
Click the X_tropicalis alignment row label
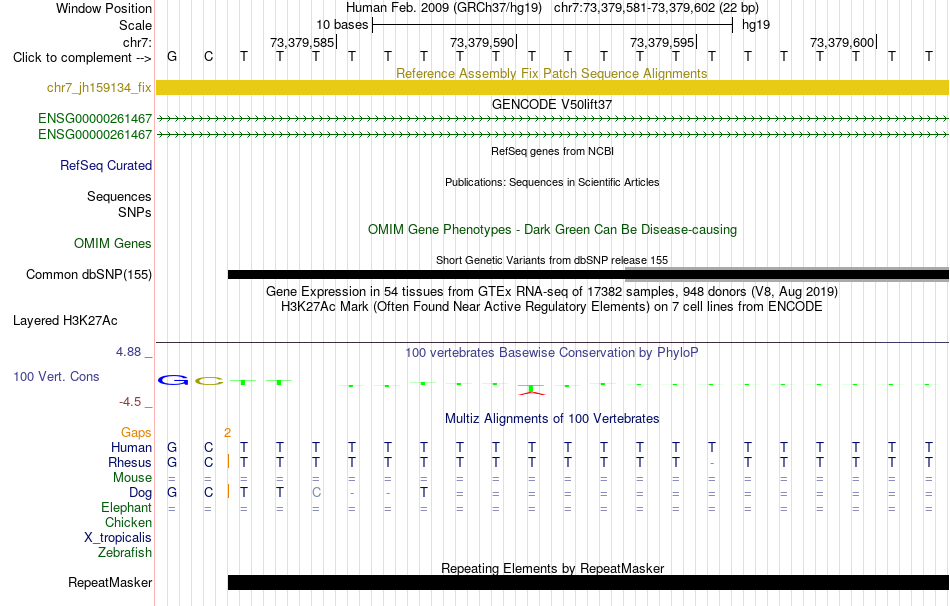point(118,538)
